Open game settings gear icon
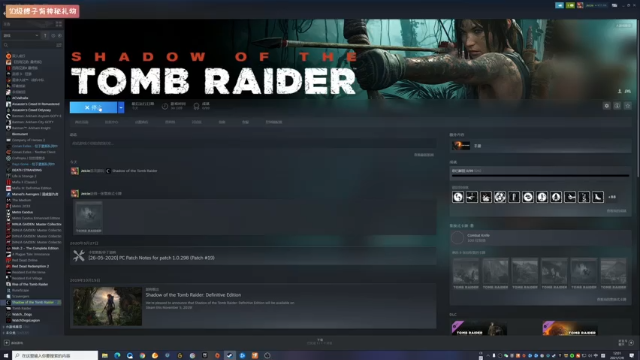 coord(607,106)
